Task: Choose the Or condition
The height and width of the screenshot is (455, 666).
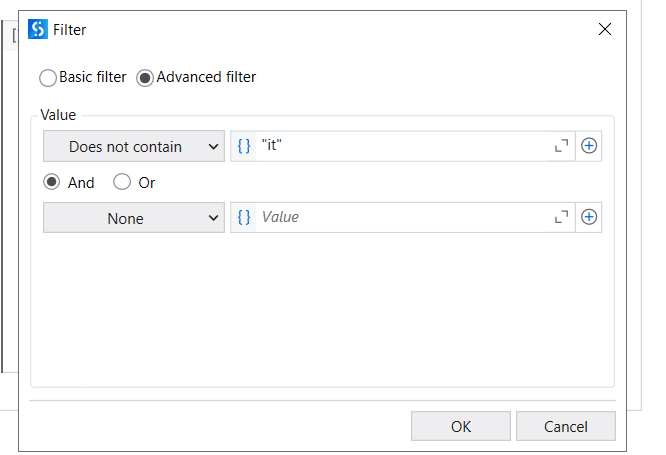Action: [x=122, y=182]
